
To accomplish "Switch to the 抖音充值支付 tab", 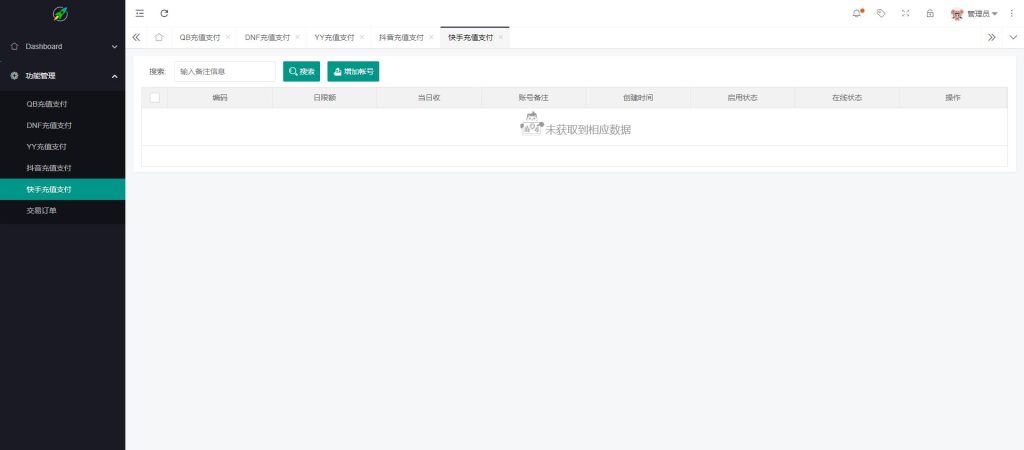I will click(x=401, y=37).
